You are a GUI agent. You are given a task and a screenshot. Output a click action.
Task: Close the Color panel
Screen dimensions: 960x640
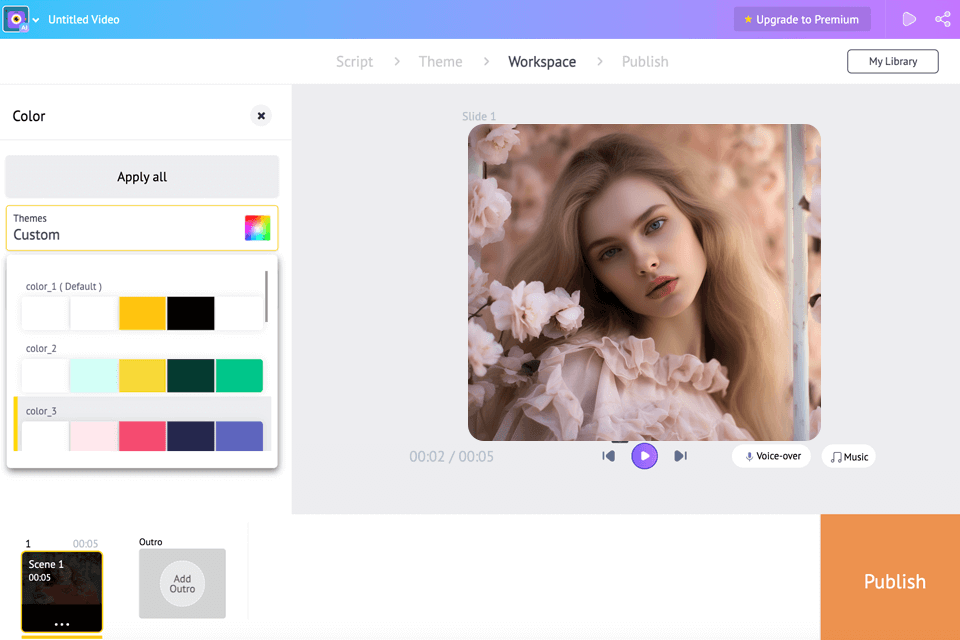point(261,116)
